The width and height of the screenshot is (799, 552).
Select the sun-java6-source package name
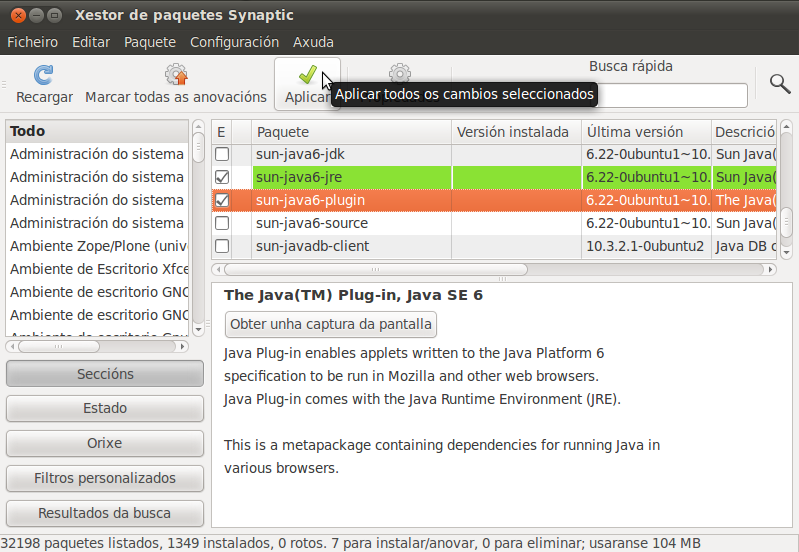coord(312,223)
